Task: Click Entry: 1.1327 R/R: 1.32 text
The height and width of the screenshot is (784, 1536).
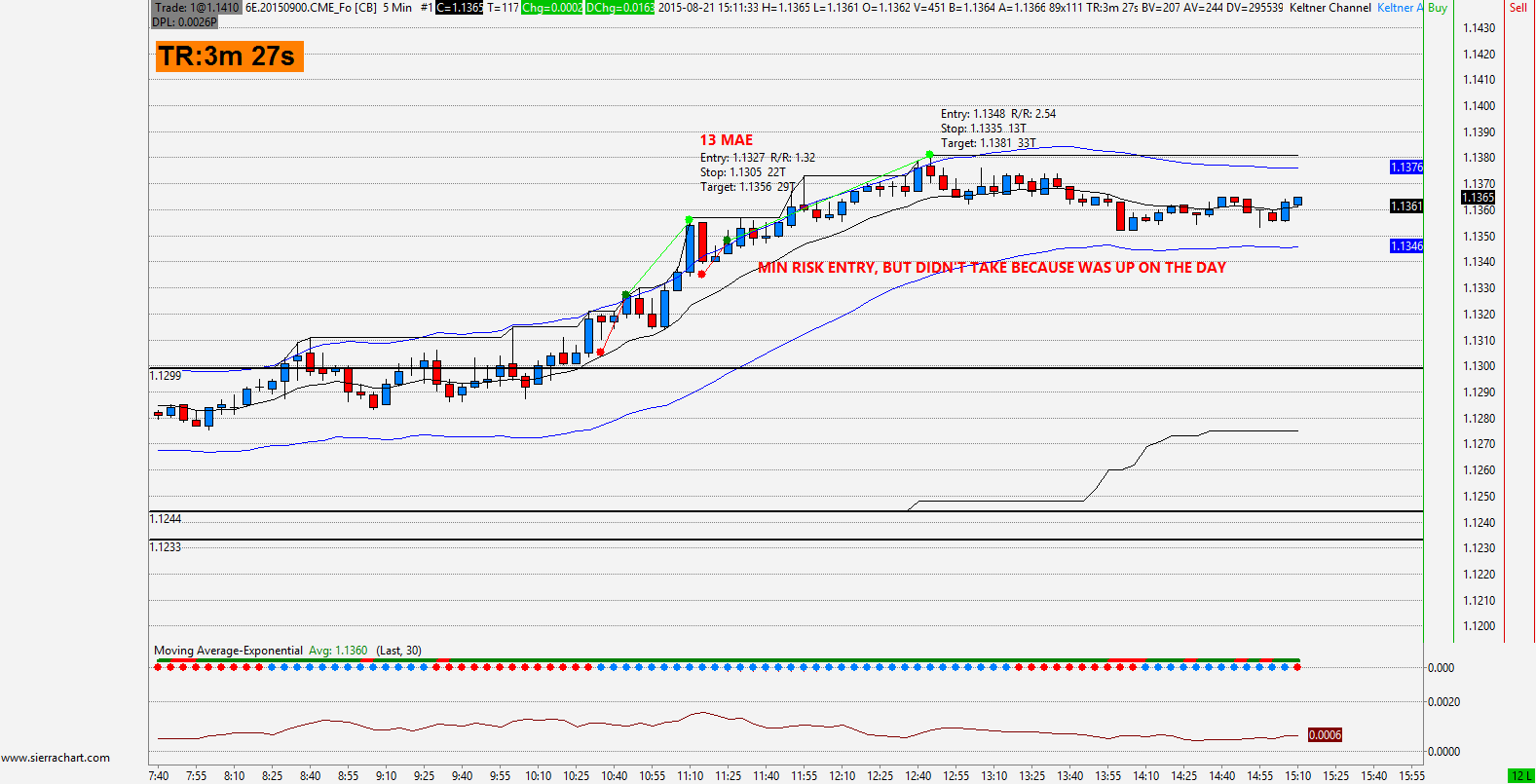Action: [x=758, y=158]
